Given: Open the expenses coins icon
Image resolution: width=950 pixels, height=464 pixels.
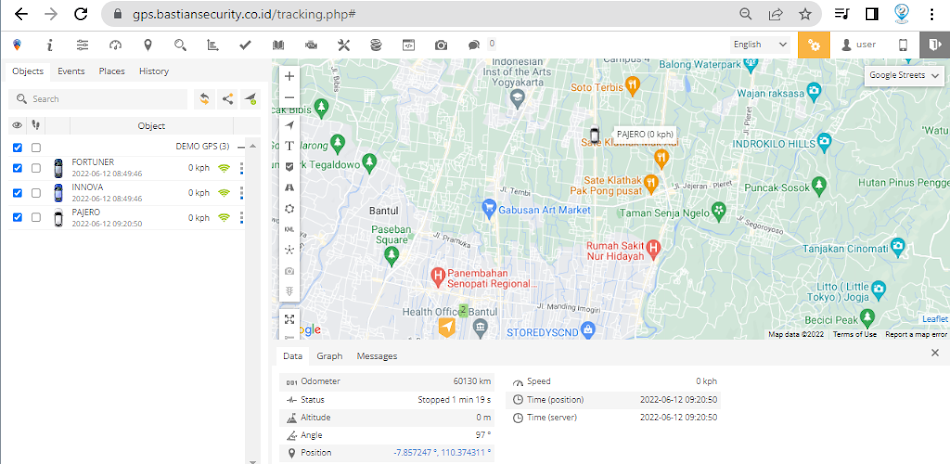Looking at the screenshot, I should pos(376,45).
